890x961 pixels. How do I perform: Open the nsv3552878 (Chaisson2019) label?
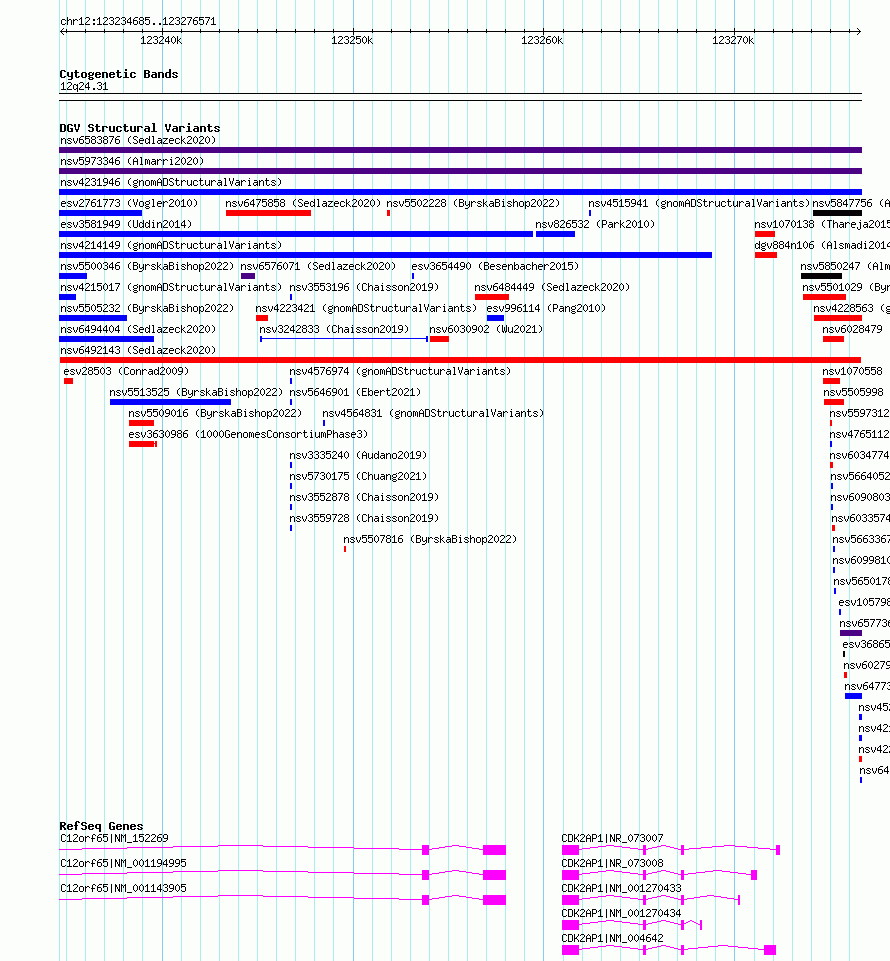364,497
